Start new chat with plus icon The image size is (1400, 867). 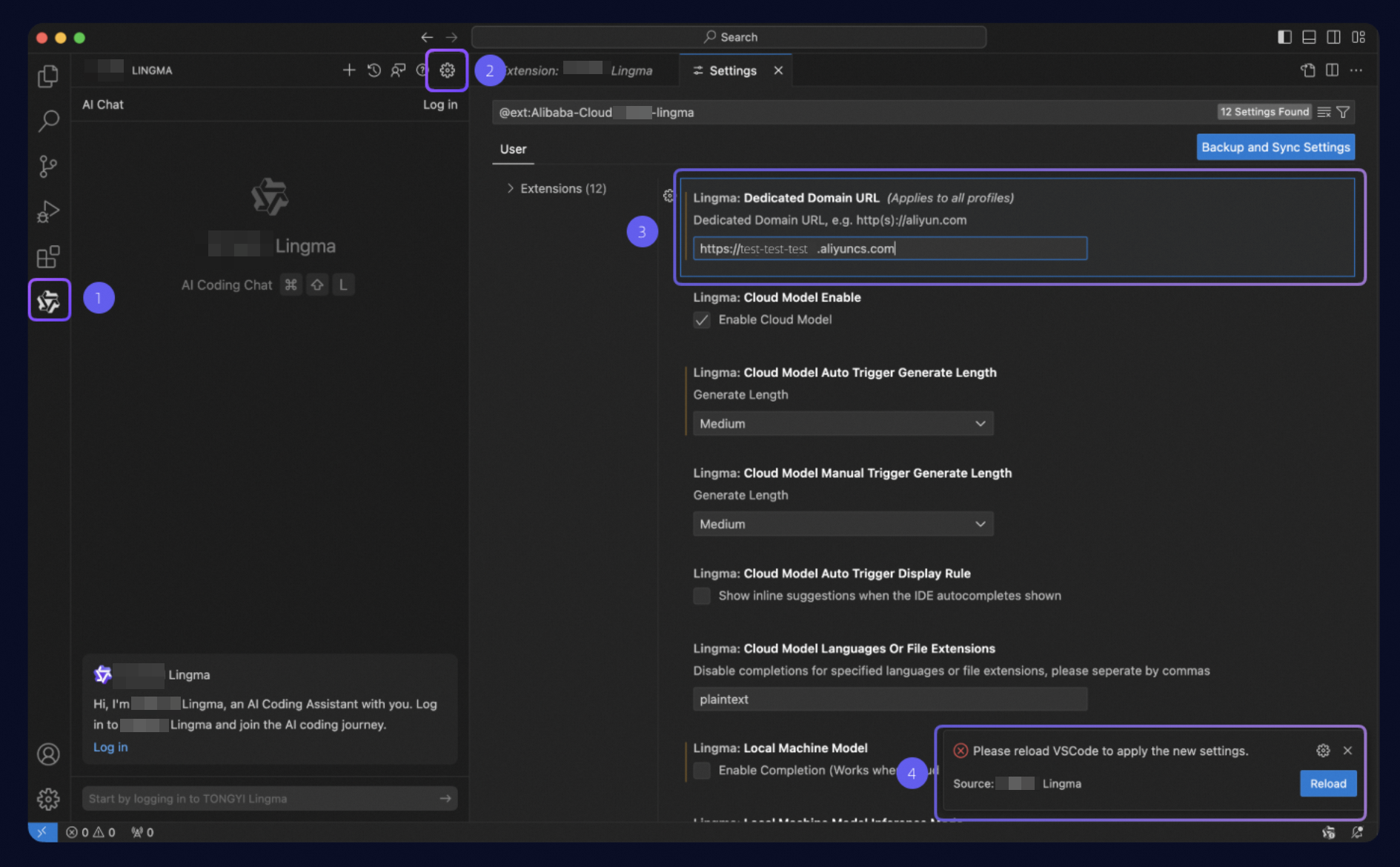[349, 70]
